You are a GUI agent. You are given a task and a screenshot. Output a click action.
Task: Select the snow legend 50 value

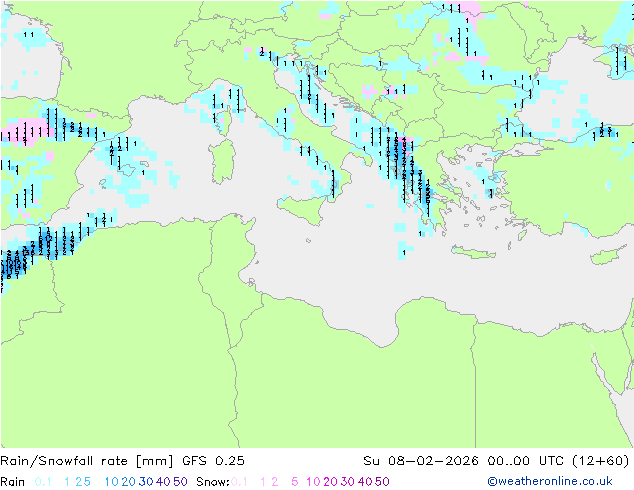coord(383,482)
